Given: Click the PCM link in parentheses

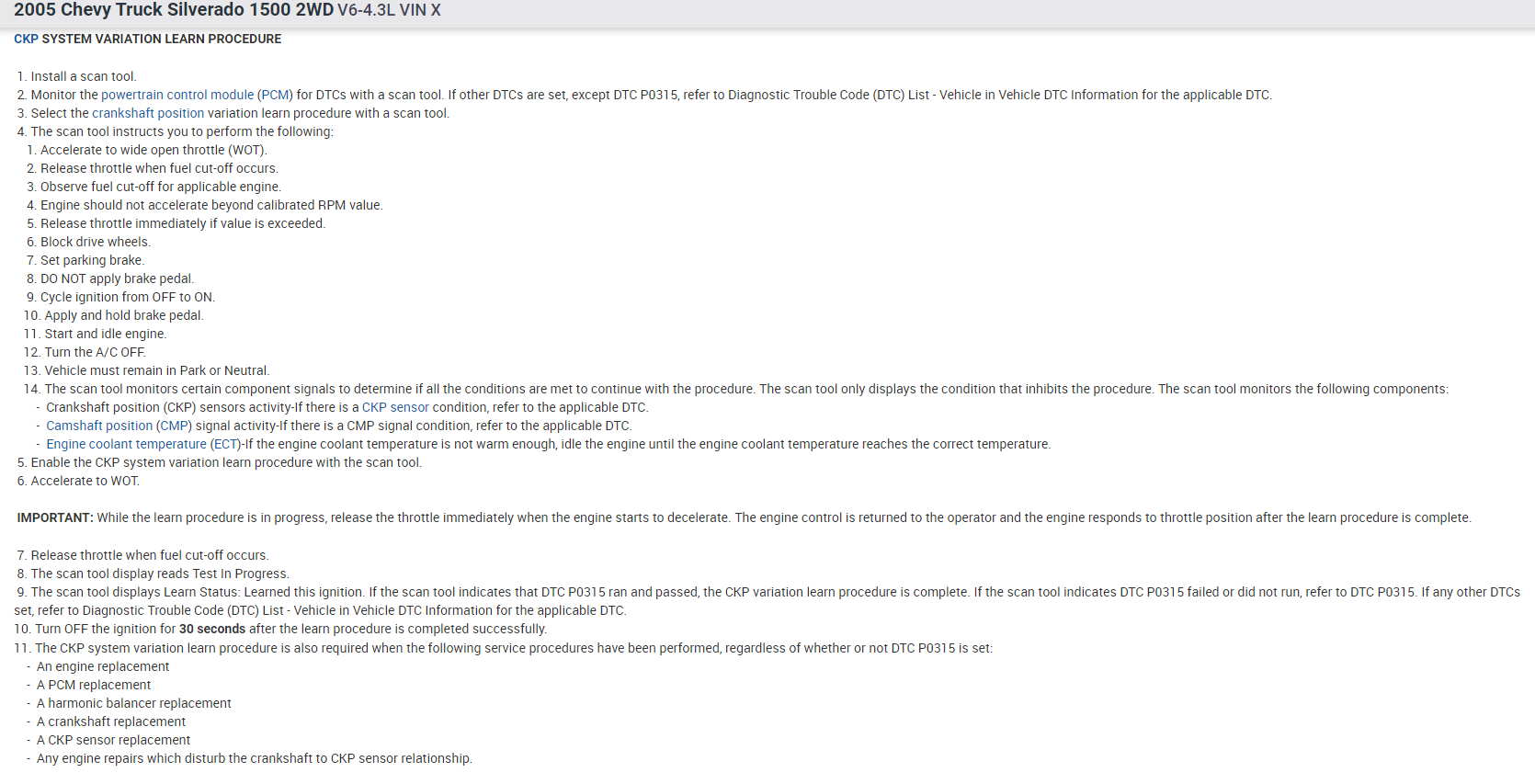Looking at the screenshot, I should coord(275,95).
